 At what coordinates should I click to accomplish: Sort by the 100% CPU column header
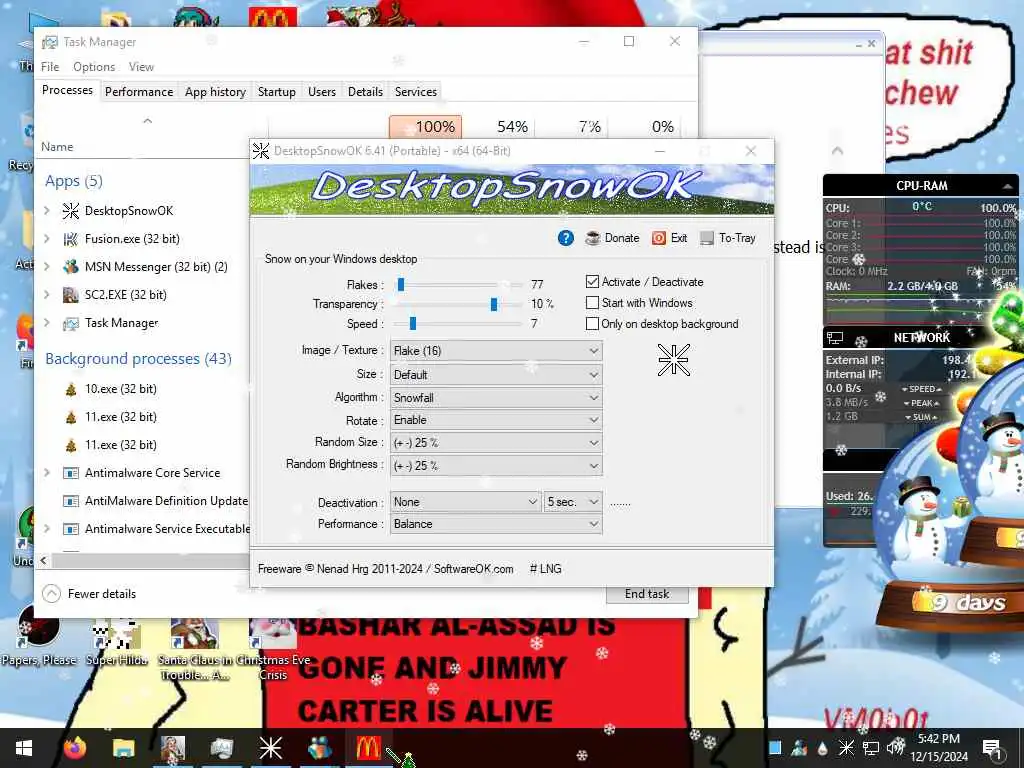click(x=426, y=127)
